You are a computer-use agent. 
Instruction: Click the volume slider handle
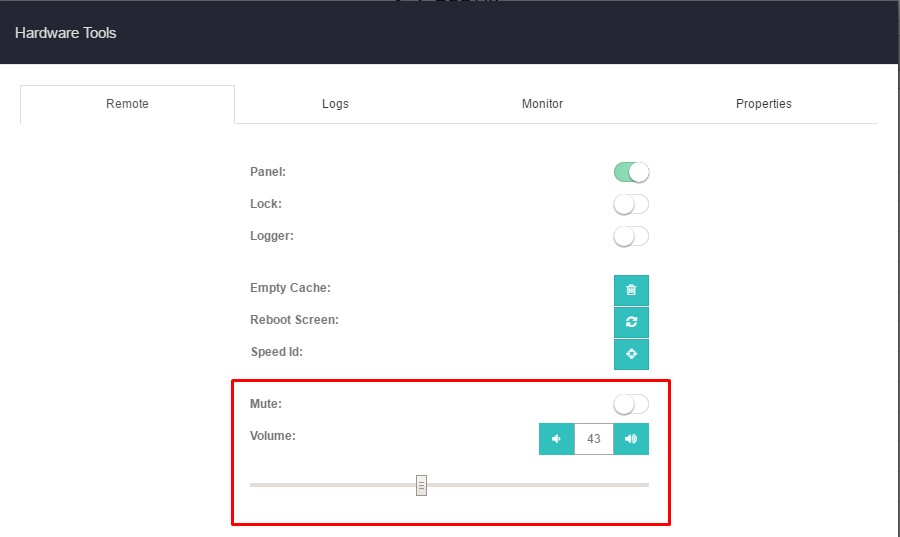click(421, 485)
